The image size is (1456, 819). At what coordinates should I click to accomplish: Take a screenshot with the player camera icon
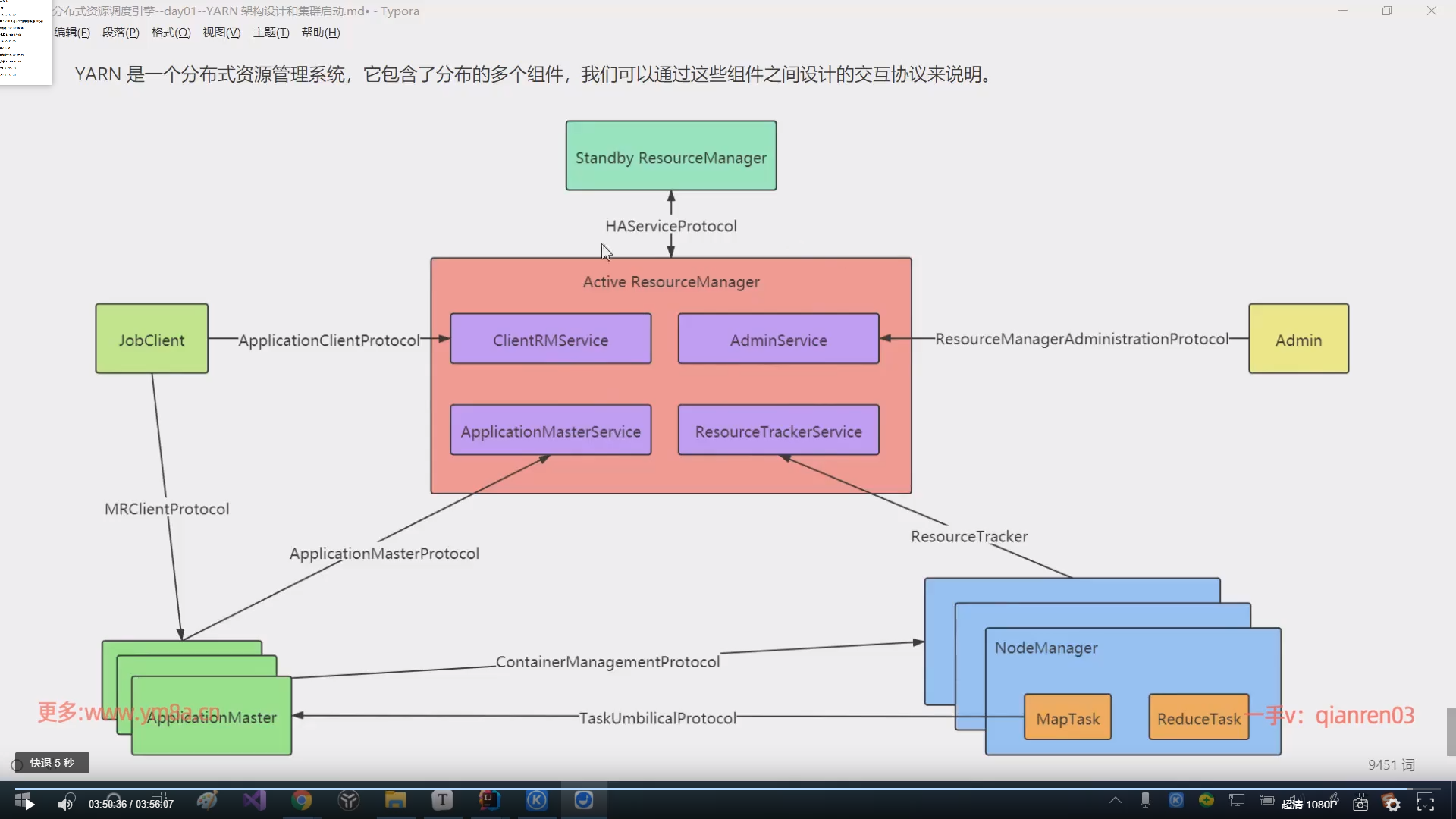tap(1360, 802)
